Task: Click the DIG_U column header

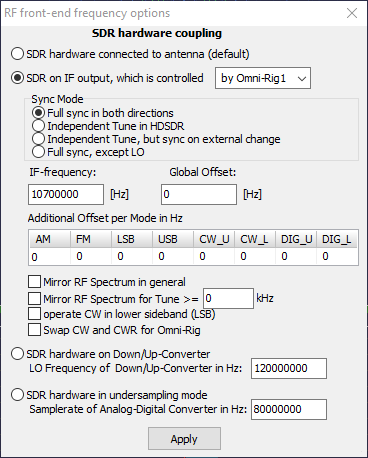Action: [x=296, y=239]
